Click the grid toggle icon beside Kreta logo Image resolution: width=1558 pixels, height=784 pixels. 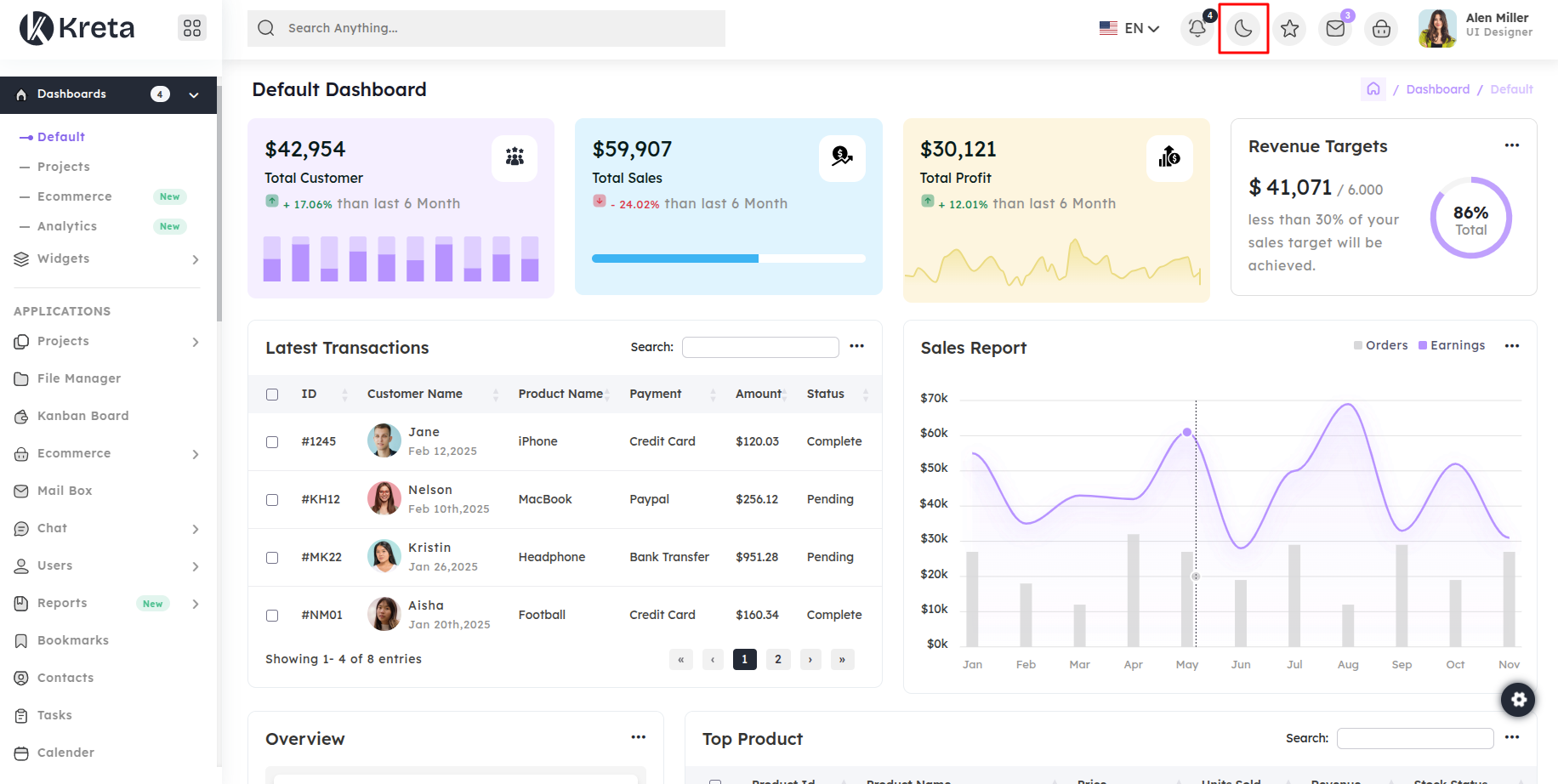(x=192, y=28)
